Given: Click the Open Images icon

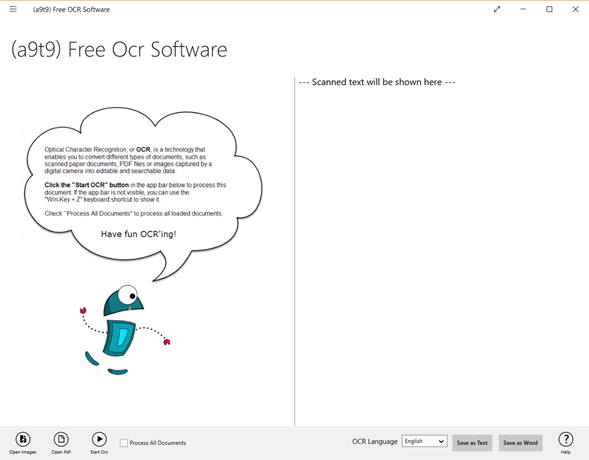Looking at the screenshot, I should coord(23,439).
